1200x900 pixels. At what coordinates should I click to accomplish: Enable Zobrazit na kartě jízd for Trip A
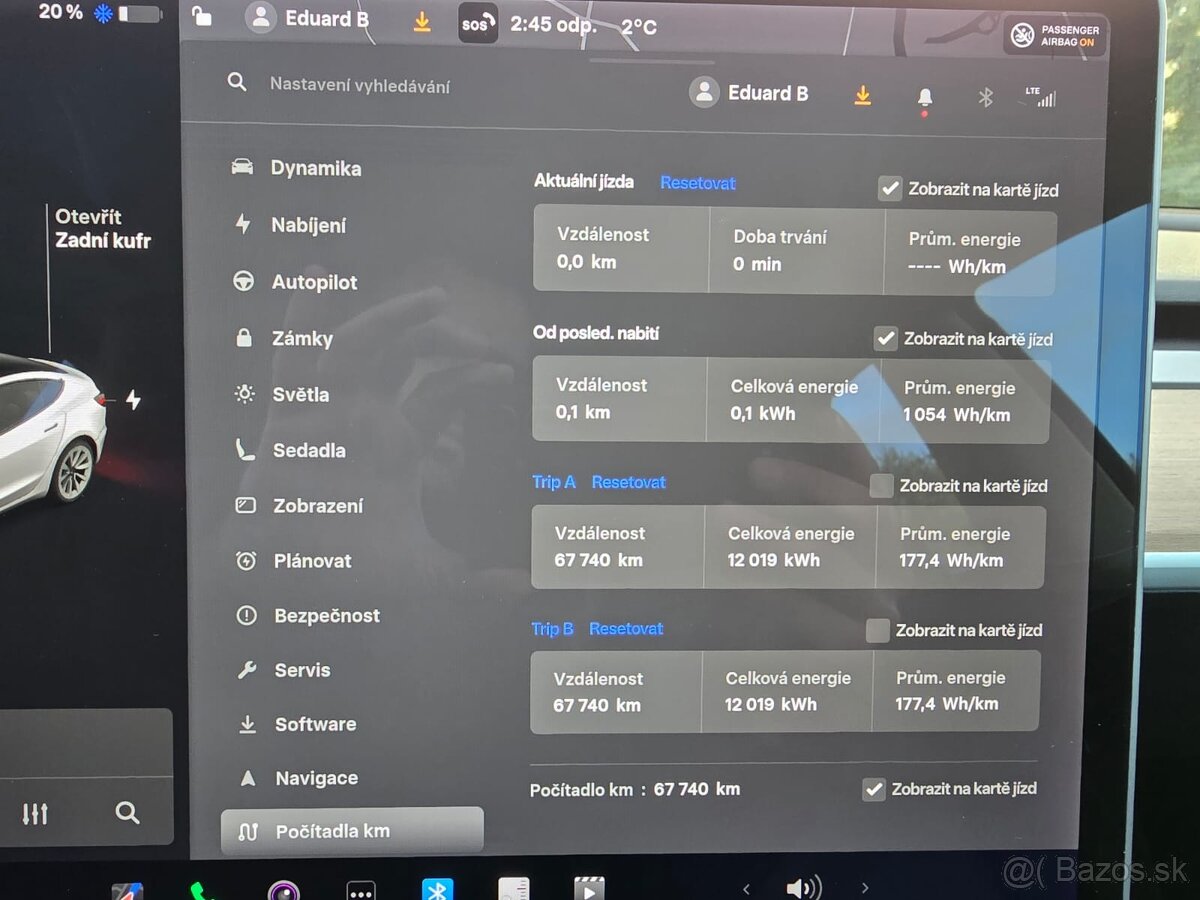click(881, 485)
